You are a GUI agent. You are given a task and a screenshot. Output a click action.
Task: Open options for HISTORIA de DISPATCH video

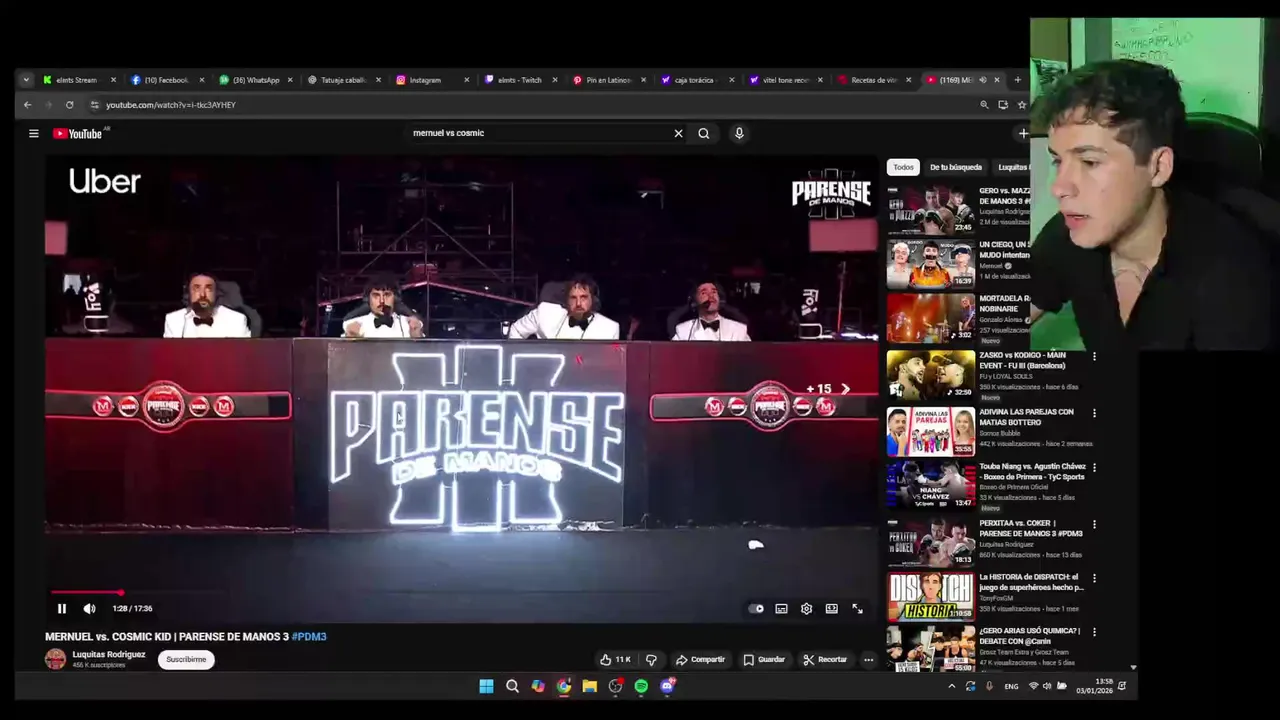(1094, 578)
